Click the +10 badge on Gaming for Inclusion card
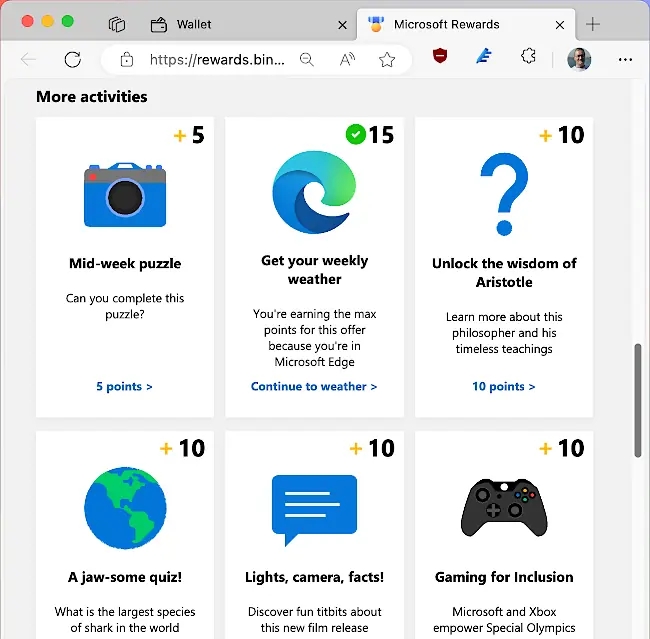The width and height of the screenshot is (650, 639). [x=562, y=448]
